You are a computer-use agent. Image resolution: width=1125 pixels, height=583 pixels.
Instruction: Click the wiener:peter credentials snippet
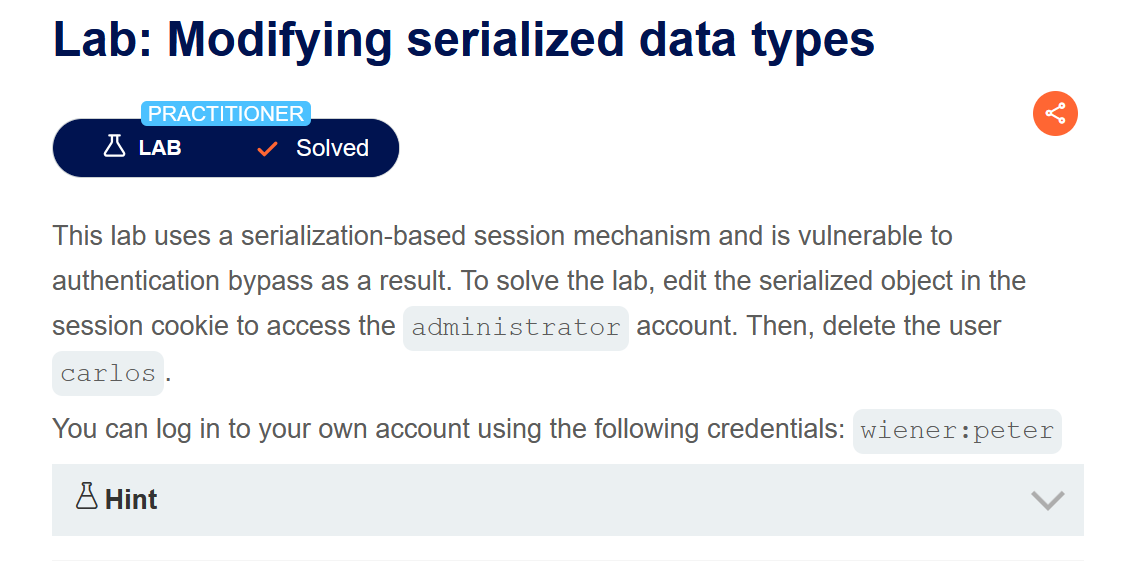(957, 431)
